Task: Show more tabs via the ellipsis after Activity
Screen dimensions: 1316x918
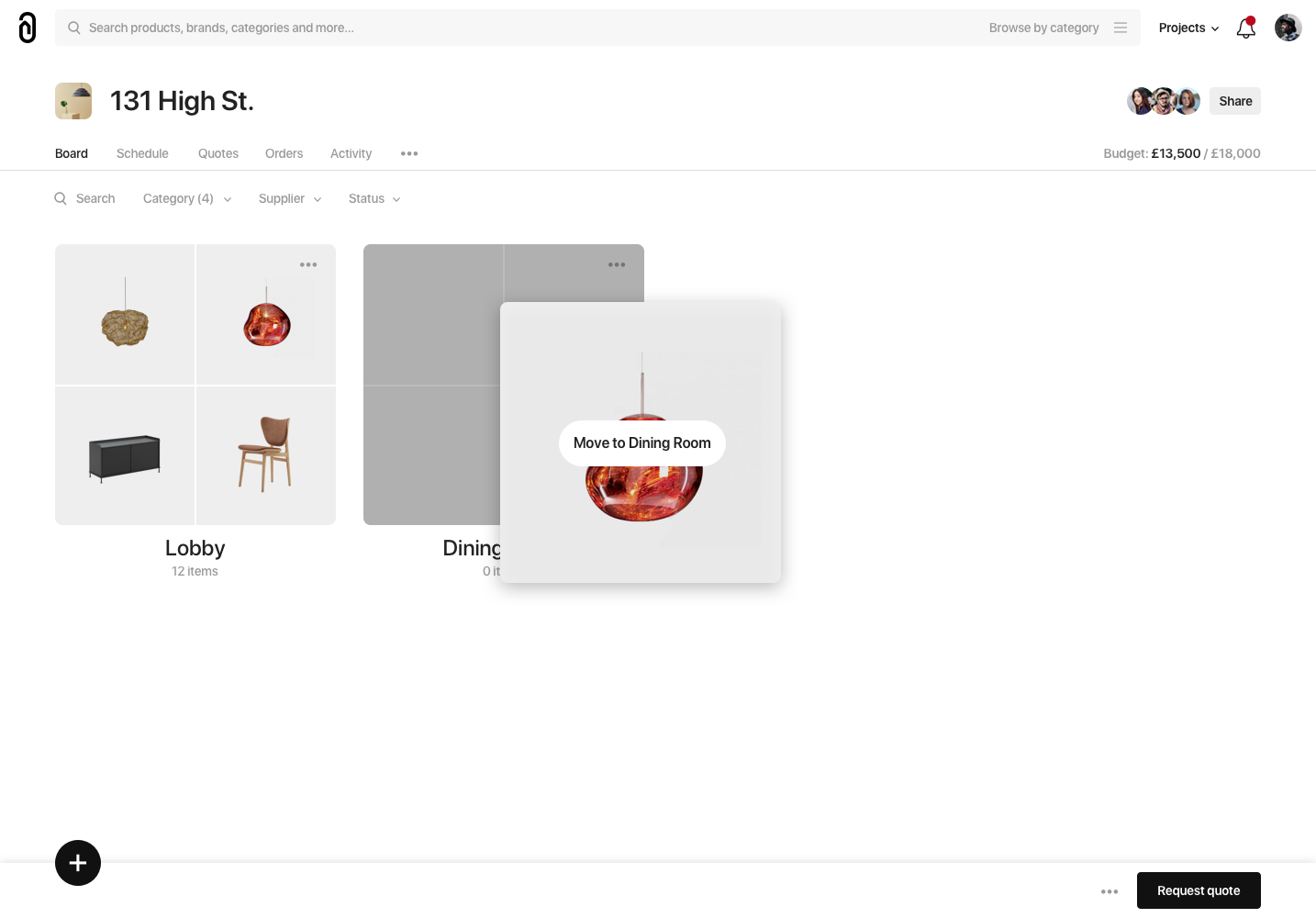Action: [x=409, y=153]
